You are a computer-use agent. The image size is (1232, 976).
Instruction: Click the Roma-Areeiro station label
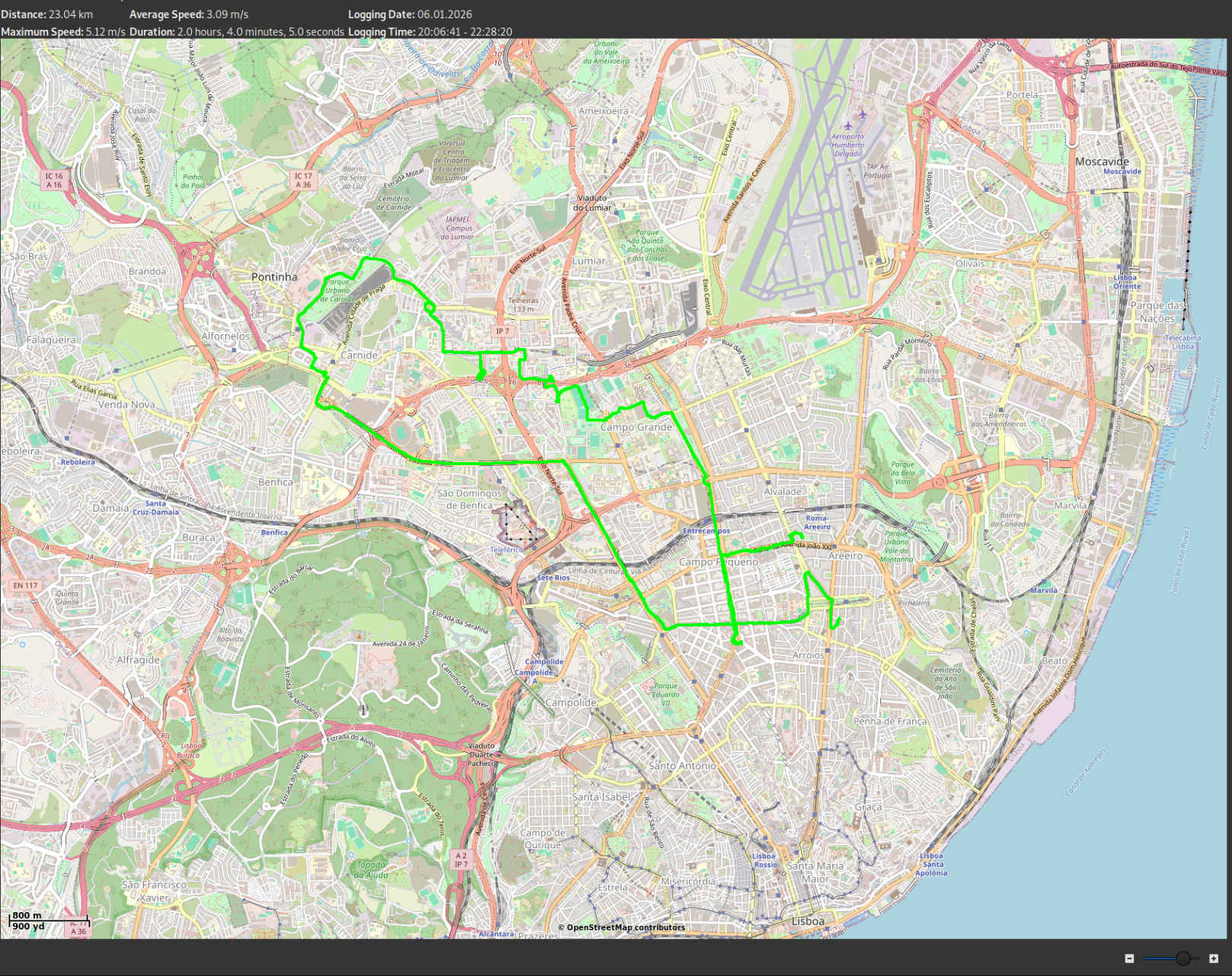pyautogui.click(x=817, y=522)
